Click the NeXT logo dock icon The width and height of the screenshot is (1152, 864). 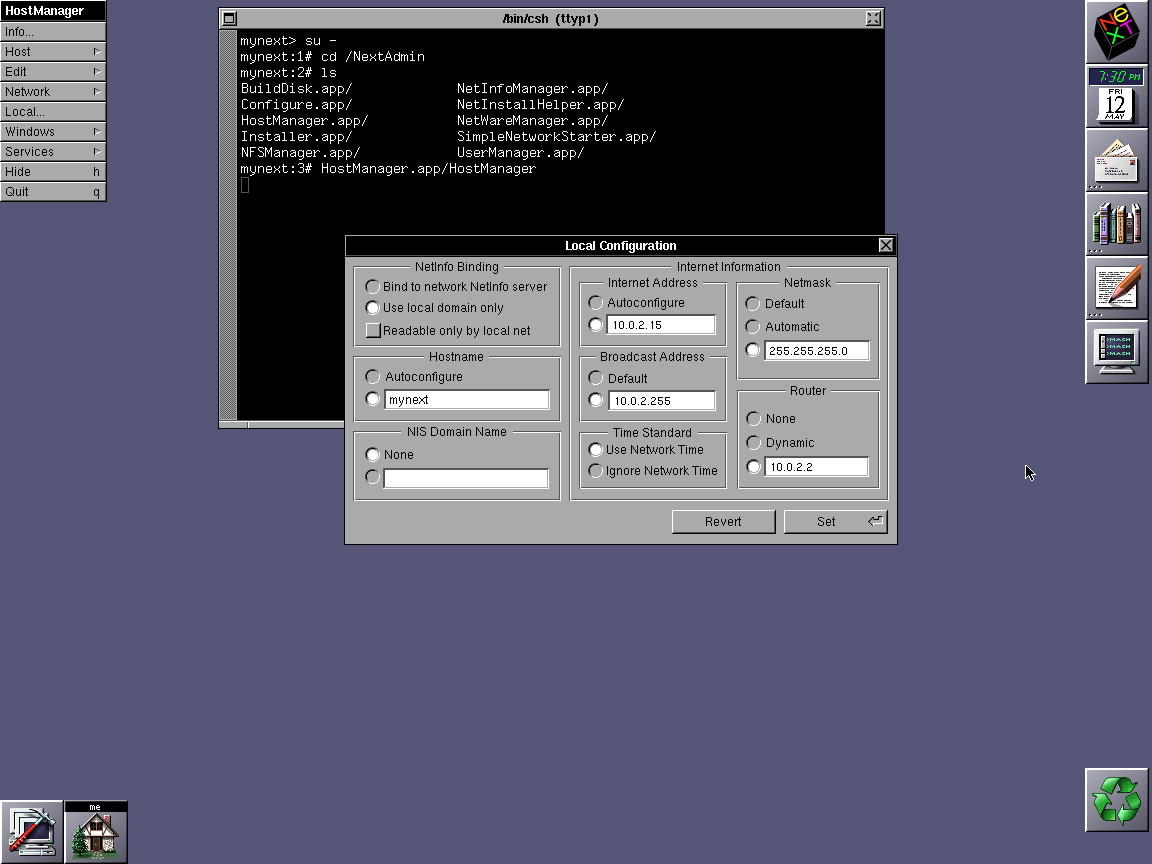point(1116,32)
